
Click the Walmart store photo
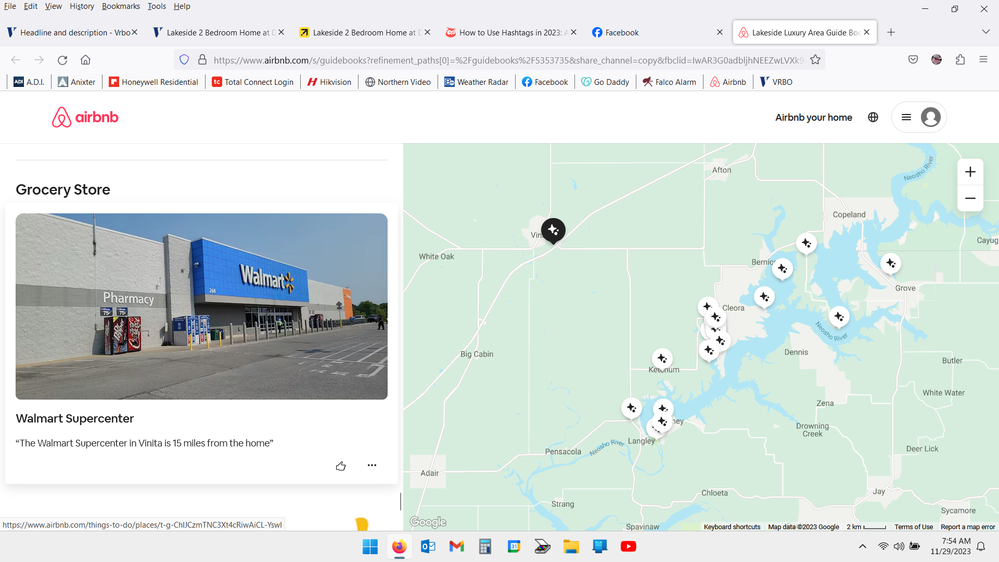[201, 306]
